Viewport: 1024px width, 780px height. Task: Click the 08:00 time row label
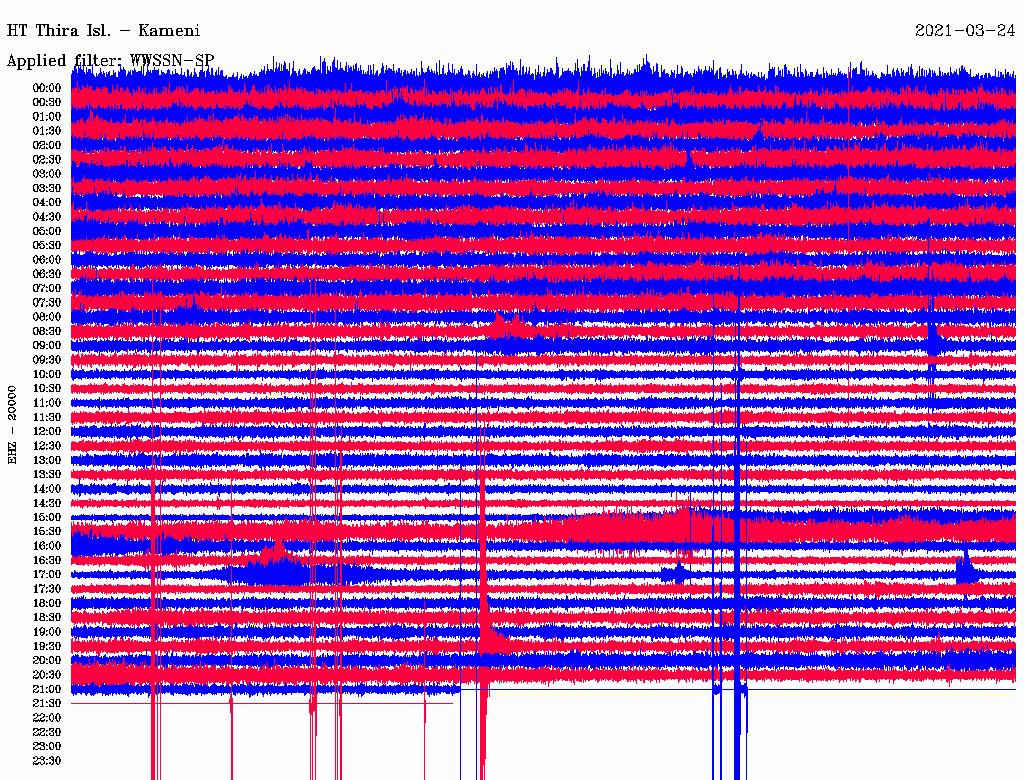[47, 317]
